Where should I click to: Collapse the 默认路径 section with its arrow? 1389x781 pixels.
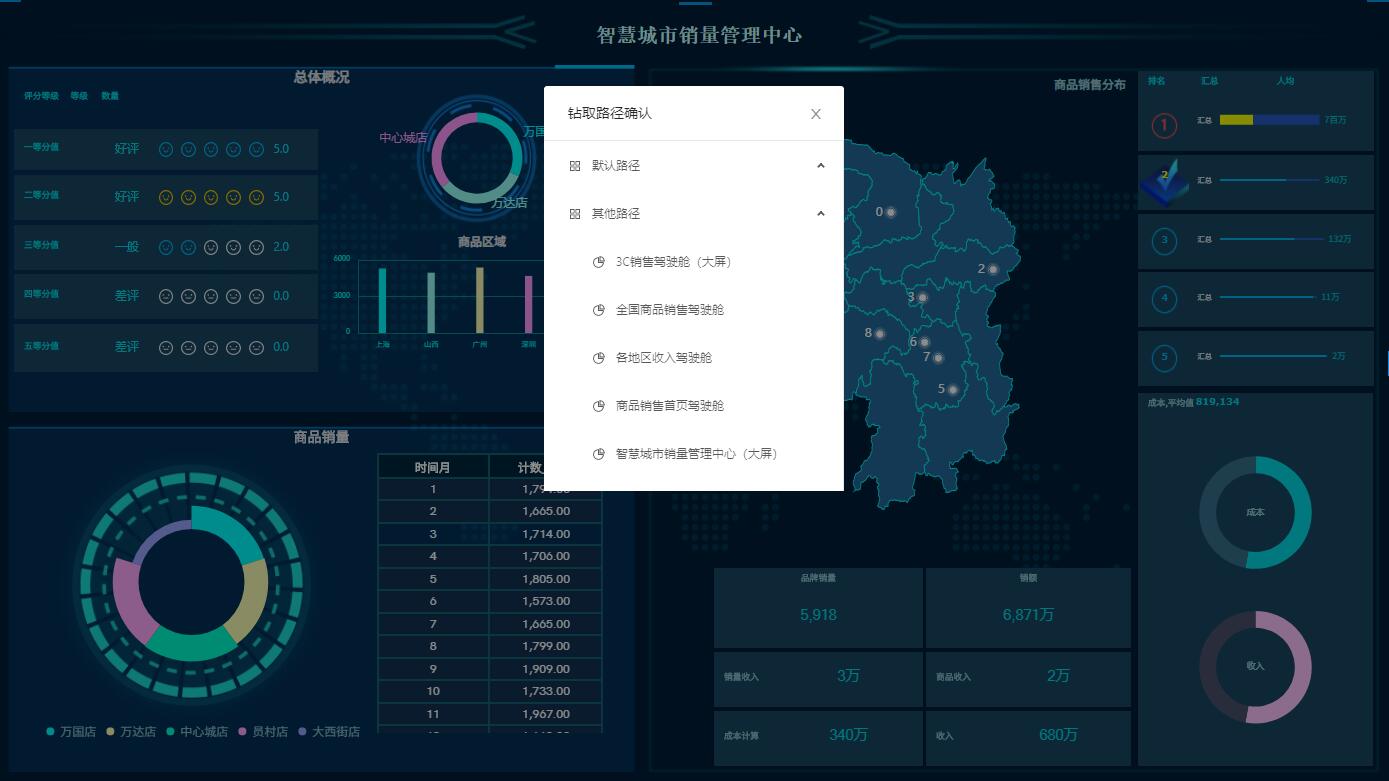tap(821, 166)
